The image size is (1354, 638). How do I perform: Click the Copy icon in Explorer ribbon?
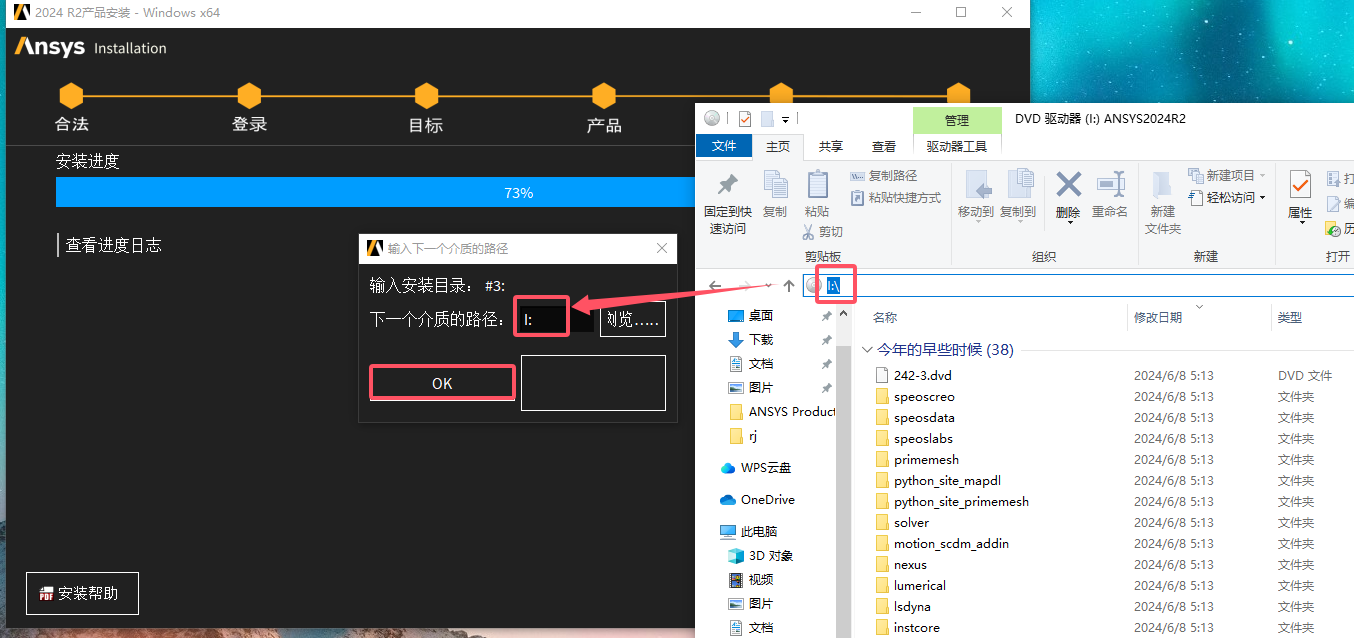pyautogui.click(x=775, y=185)
